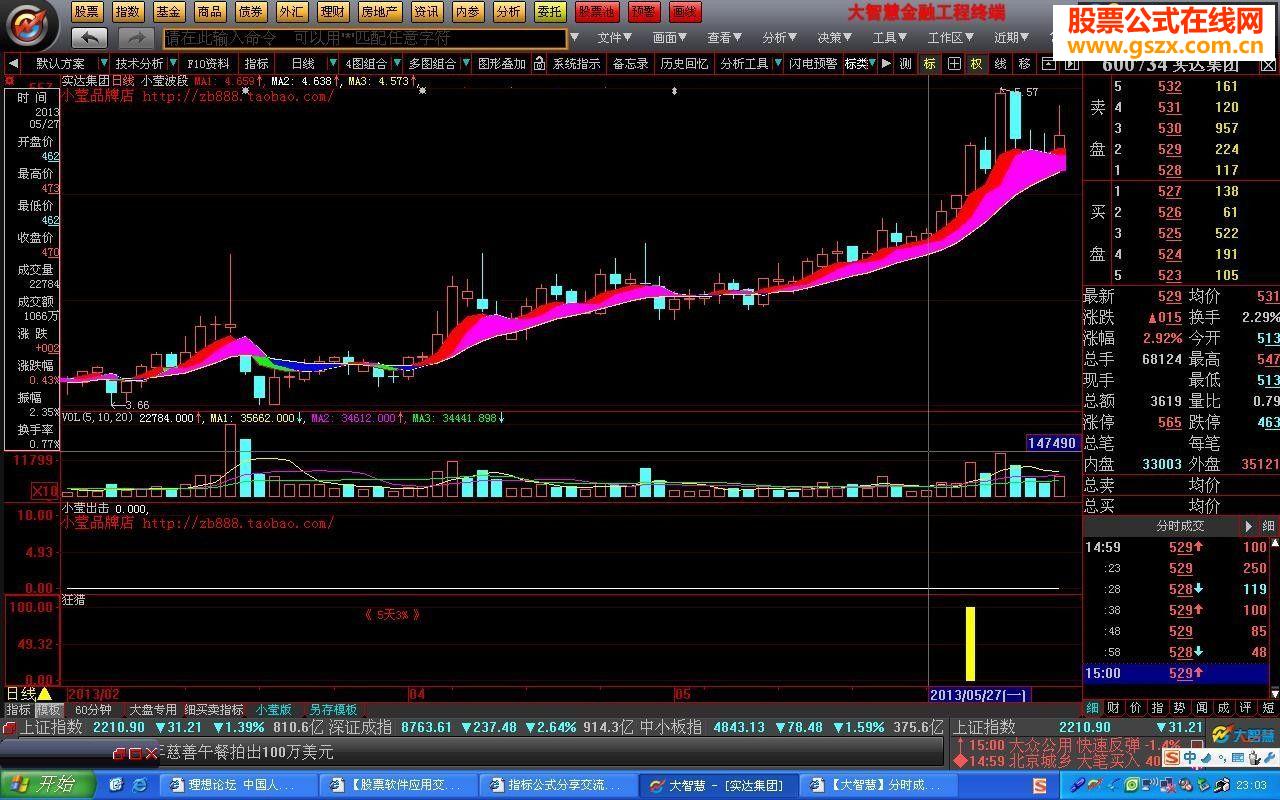
Task: Expand the command input dropdown arrow
Action: pos(574,38)
